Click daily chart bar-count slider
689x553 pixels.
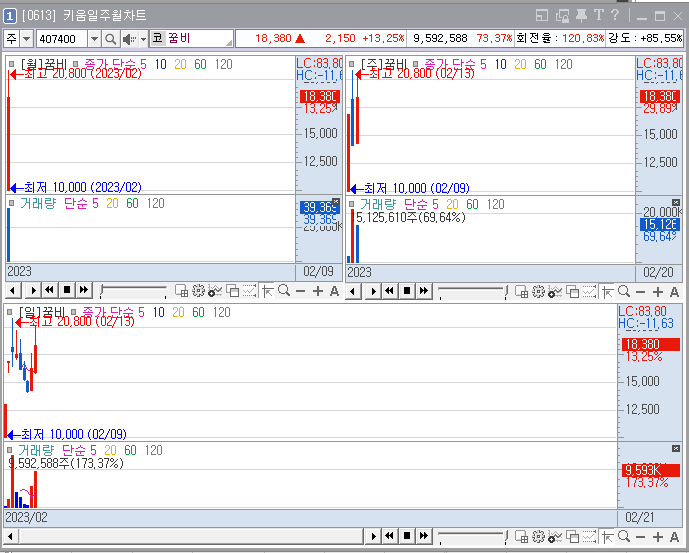[473, 536]
